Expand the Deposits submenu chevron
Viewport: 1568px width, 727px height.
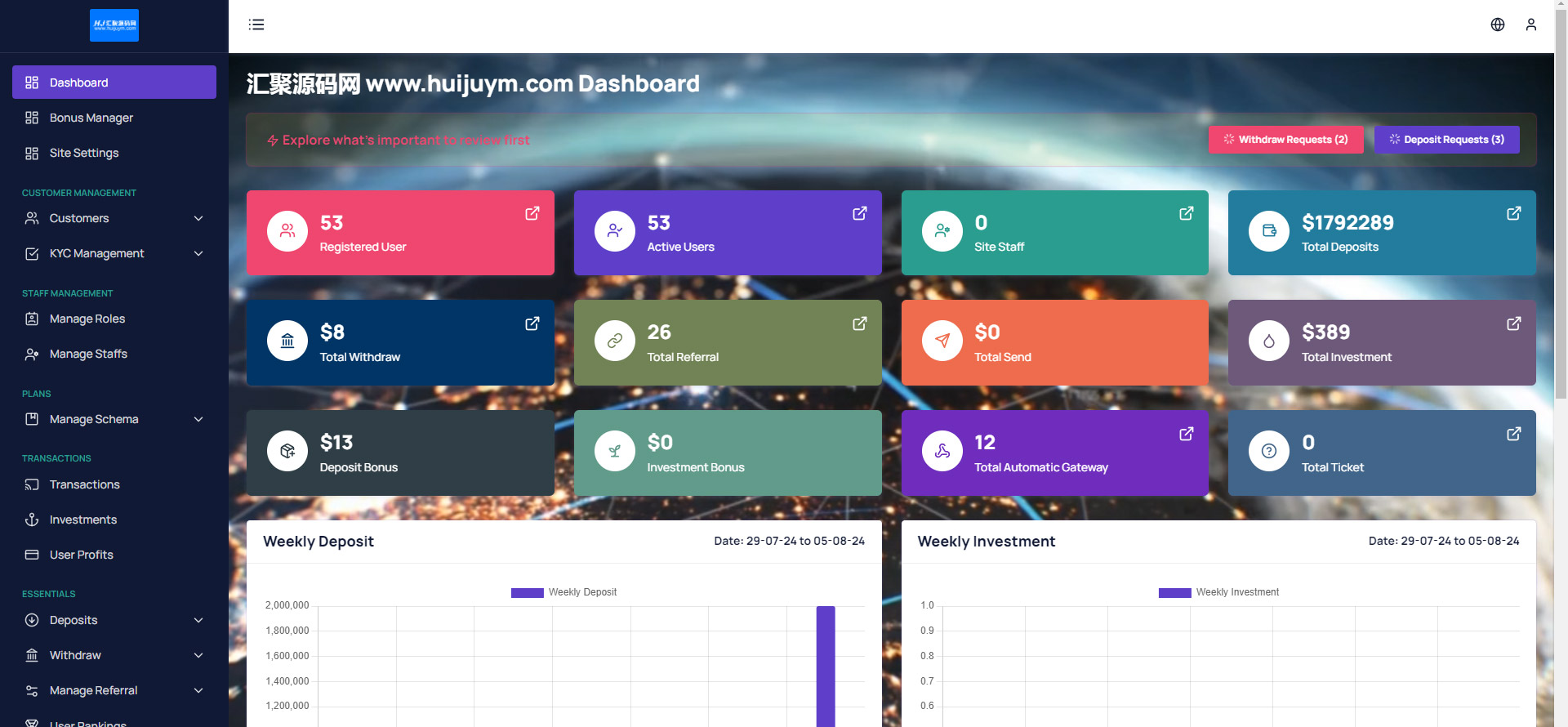pos(198,620)
